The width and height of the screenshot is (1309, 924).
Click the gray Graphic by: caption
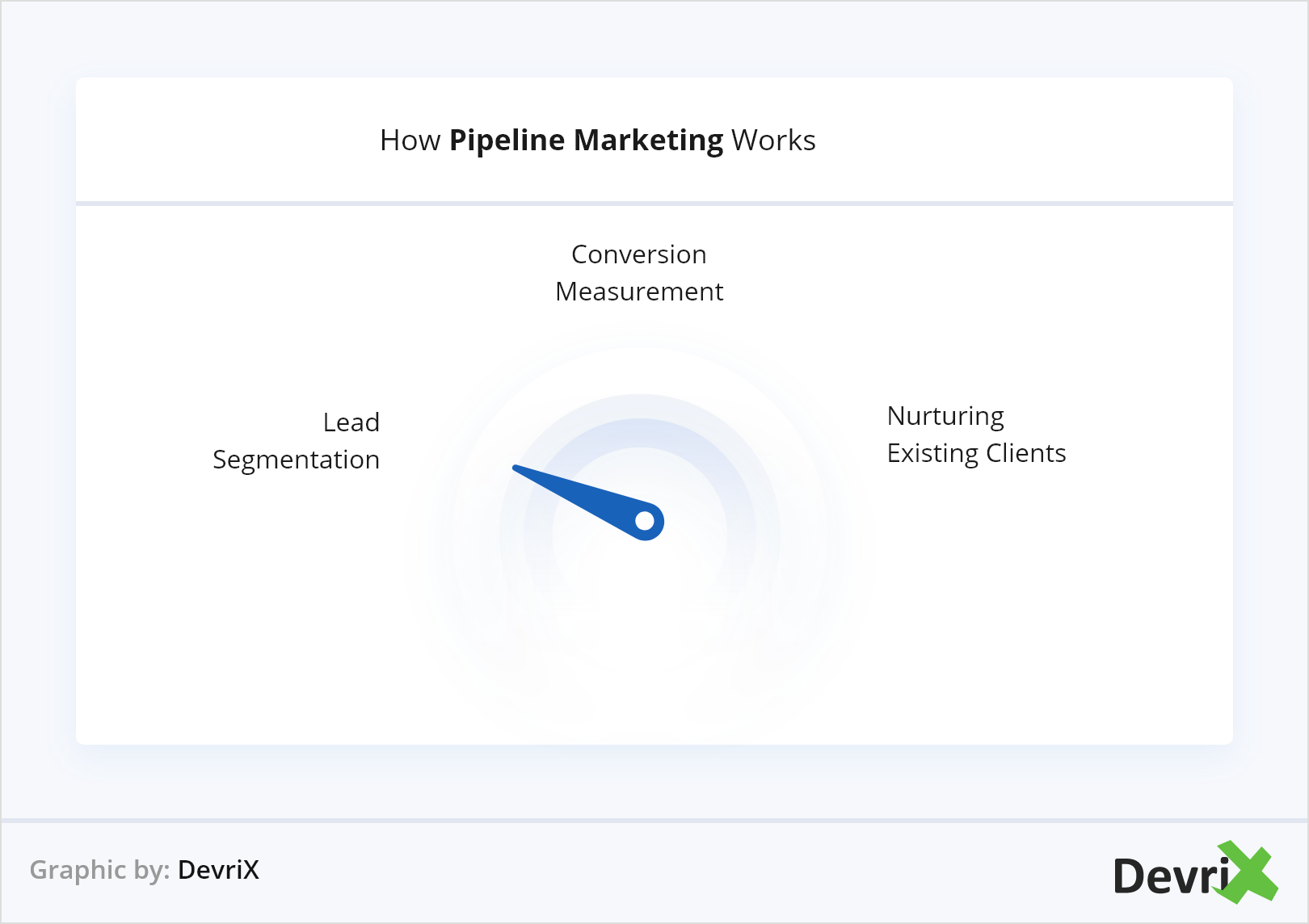pos(99,870)
